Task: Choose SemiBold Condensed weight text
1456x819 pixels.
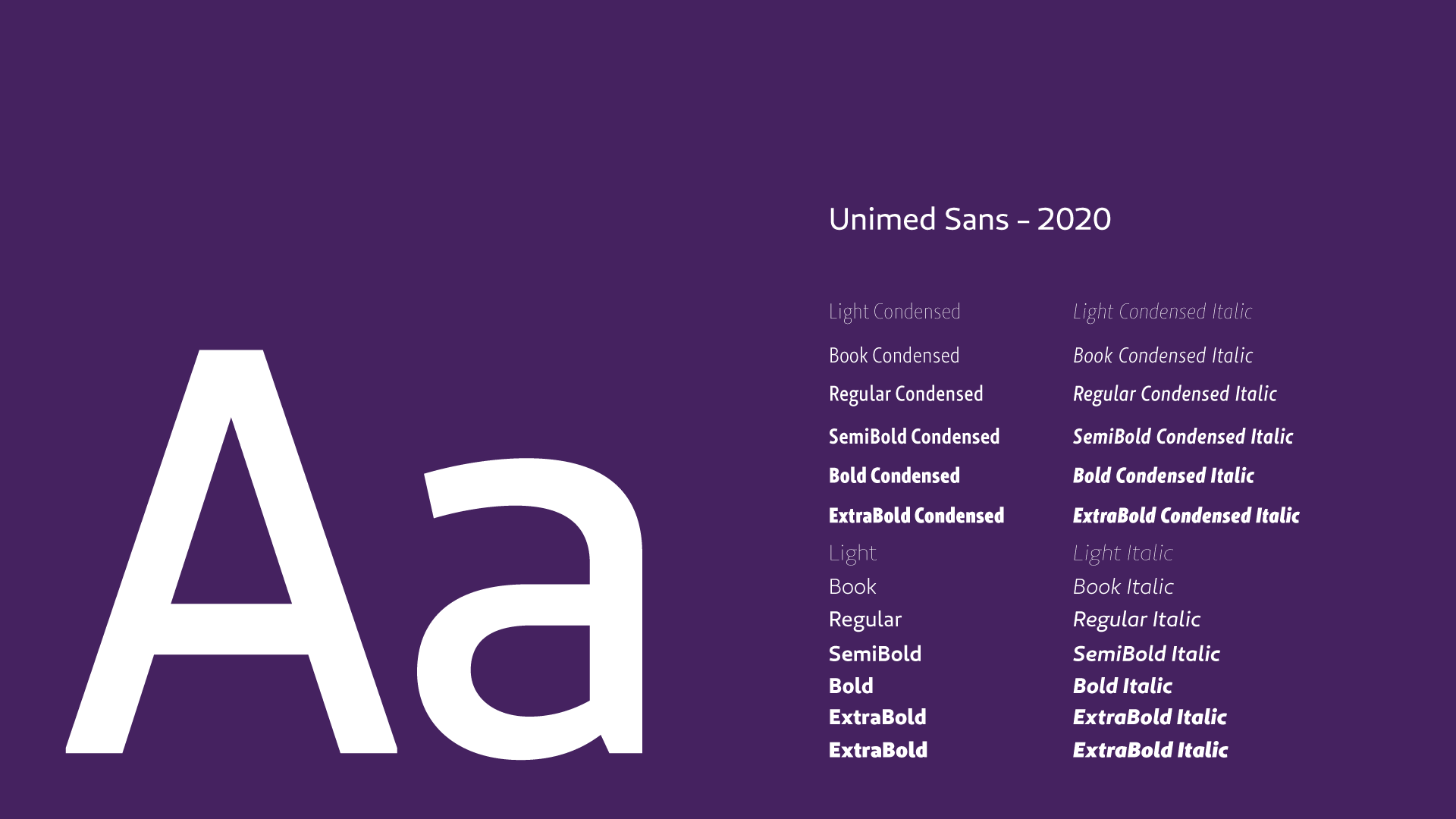Action: click(915, 437)
